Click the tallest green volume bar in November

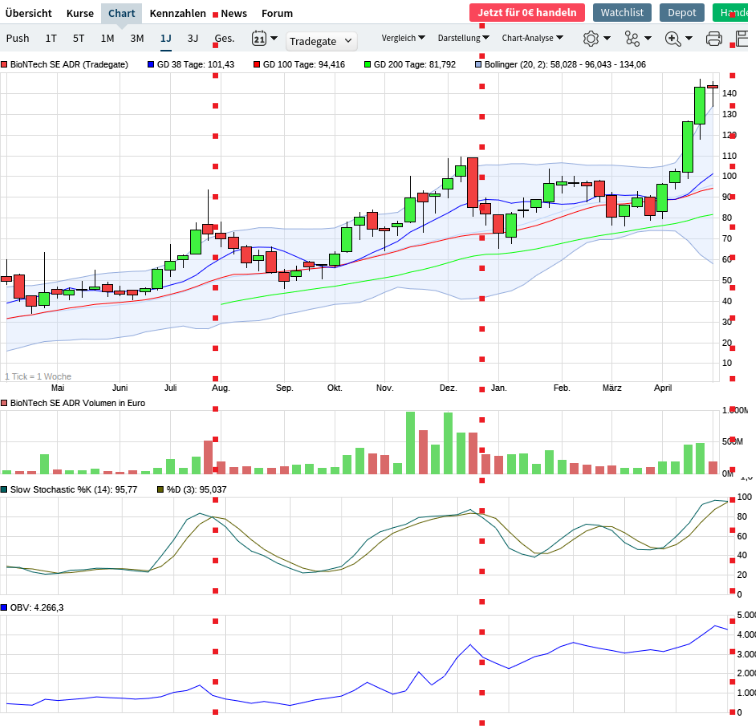[x=410, y=443]
